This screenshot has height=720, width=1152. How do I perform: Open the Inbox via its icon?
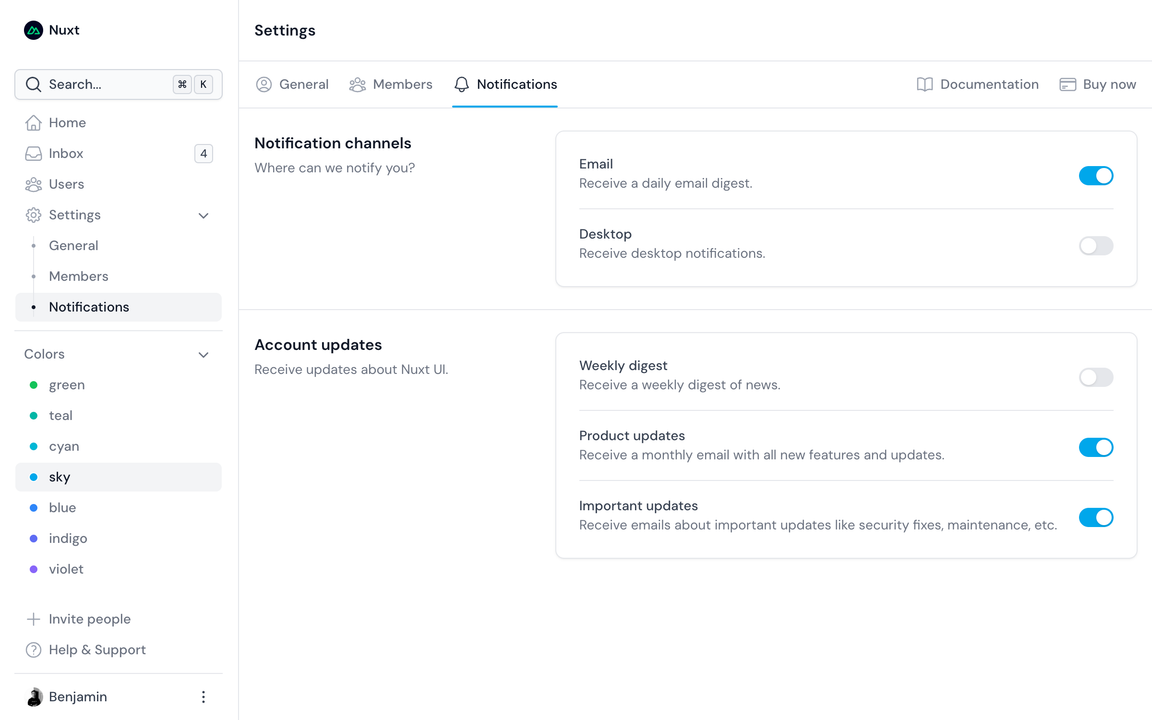coord(31,153)
